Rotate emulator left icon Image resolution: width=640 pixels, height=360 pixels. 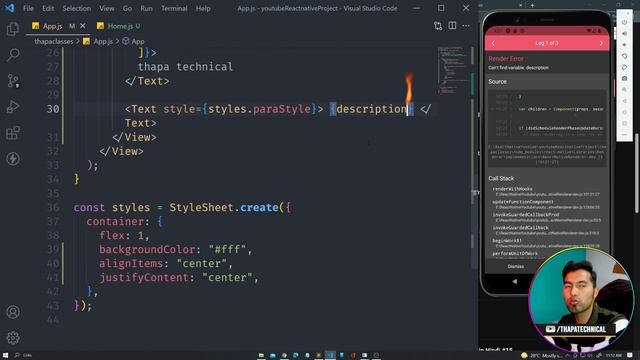(x=624, y=56)
